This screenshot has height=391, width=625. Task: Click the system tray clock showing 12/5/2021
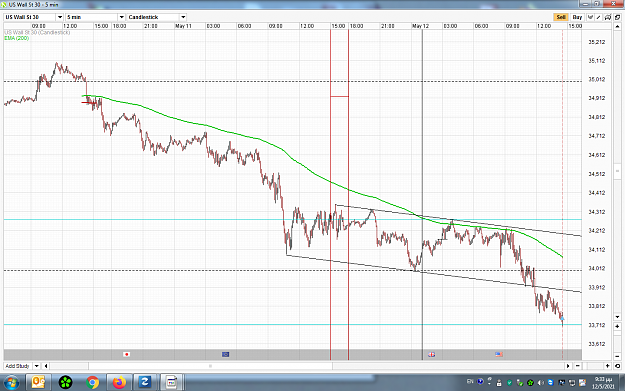(603, 383)
